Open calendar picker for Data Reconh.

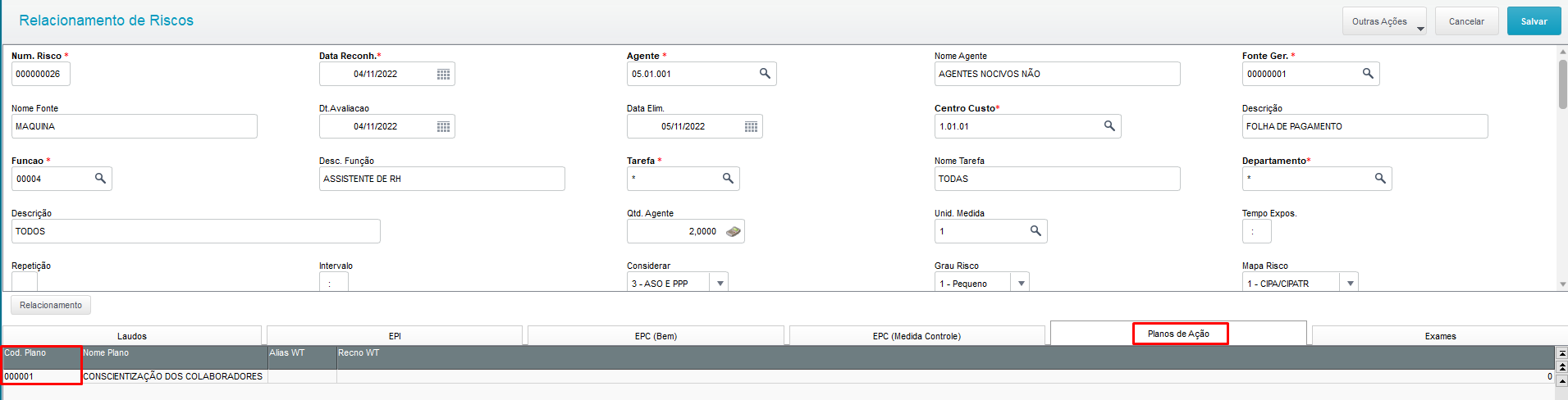[443, 74]
